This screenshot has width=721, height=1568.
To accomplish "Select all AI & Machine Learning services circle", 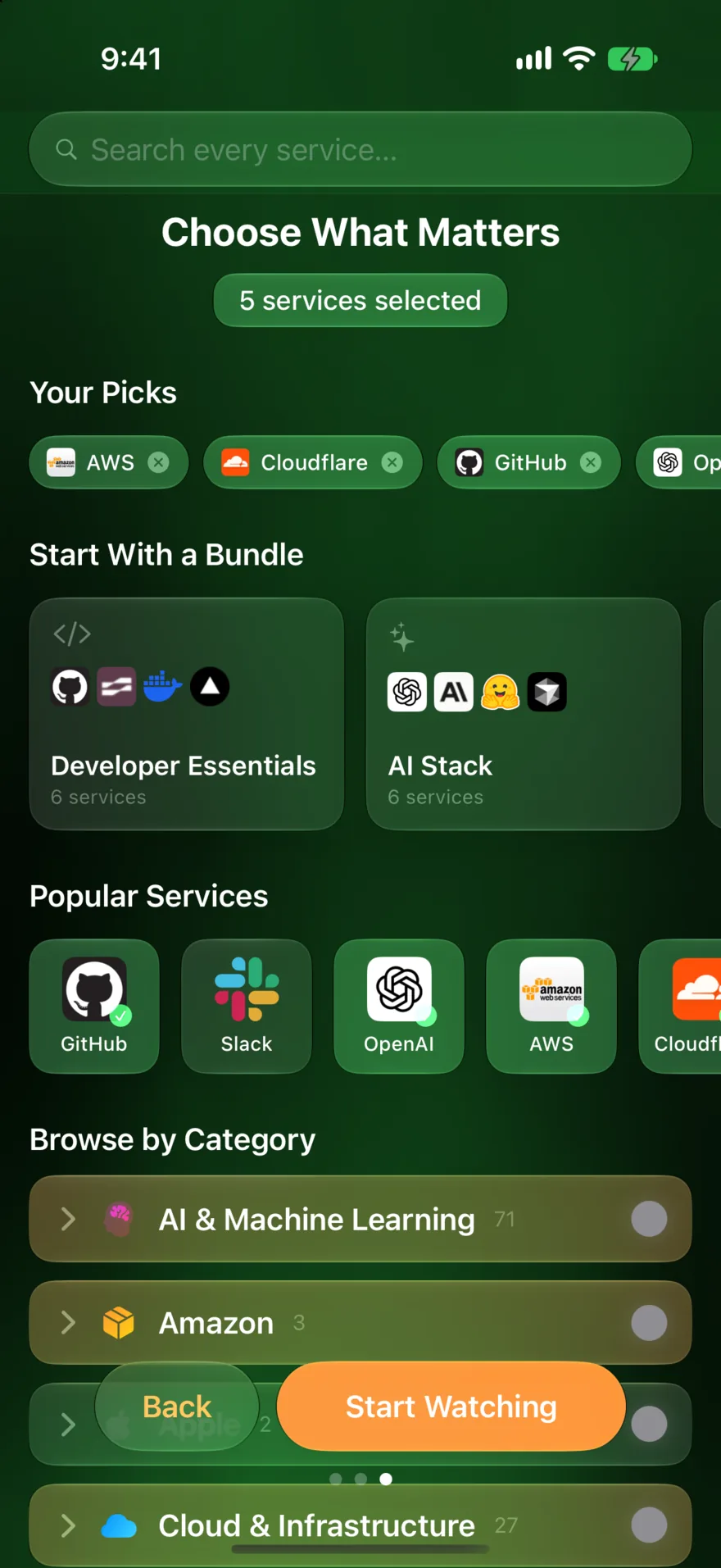I will tap(649, 1219).
